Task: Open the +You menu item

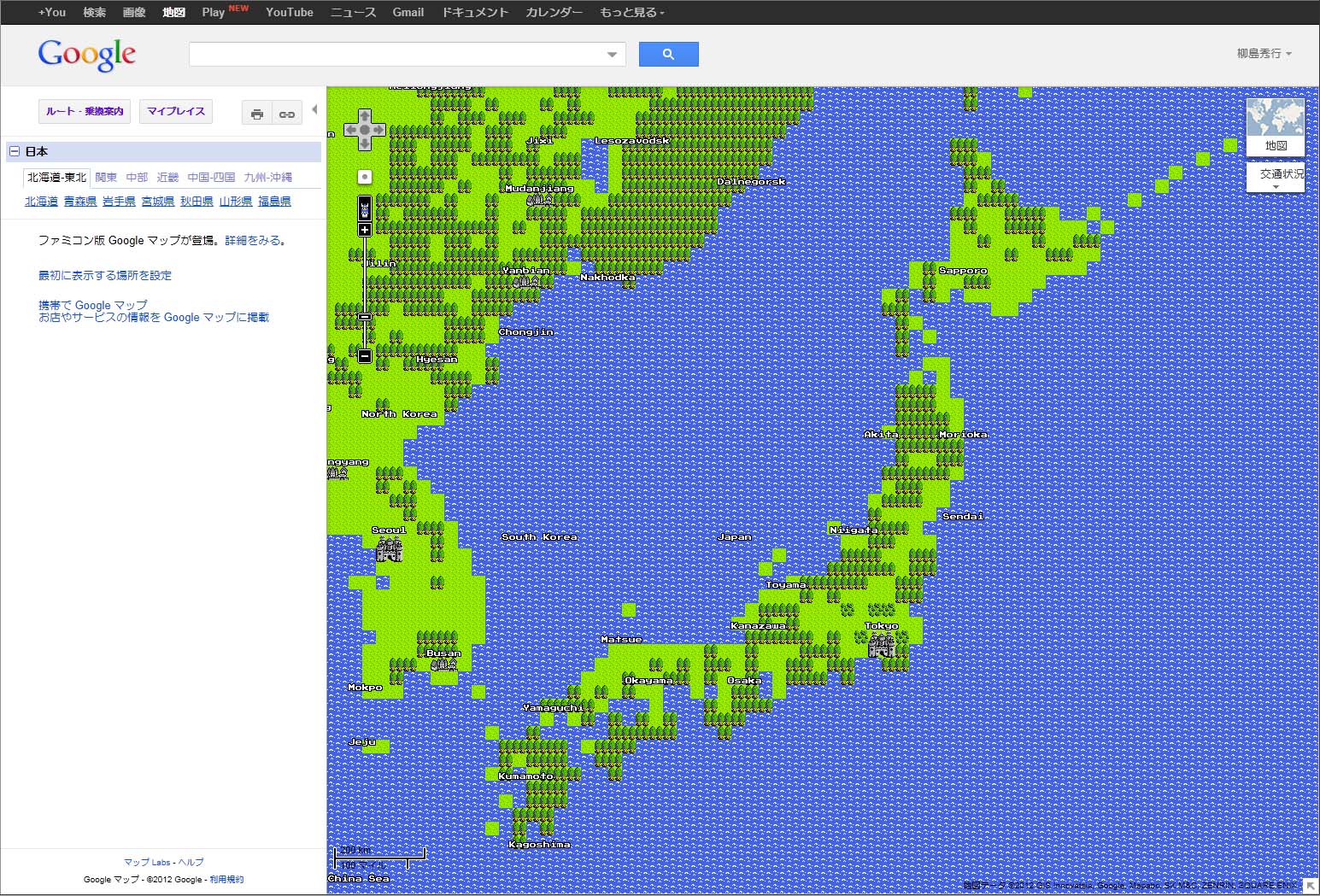Action: click(52, 12)
